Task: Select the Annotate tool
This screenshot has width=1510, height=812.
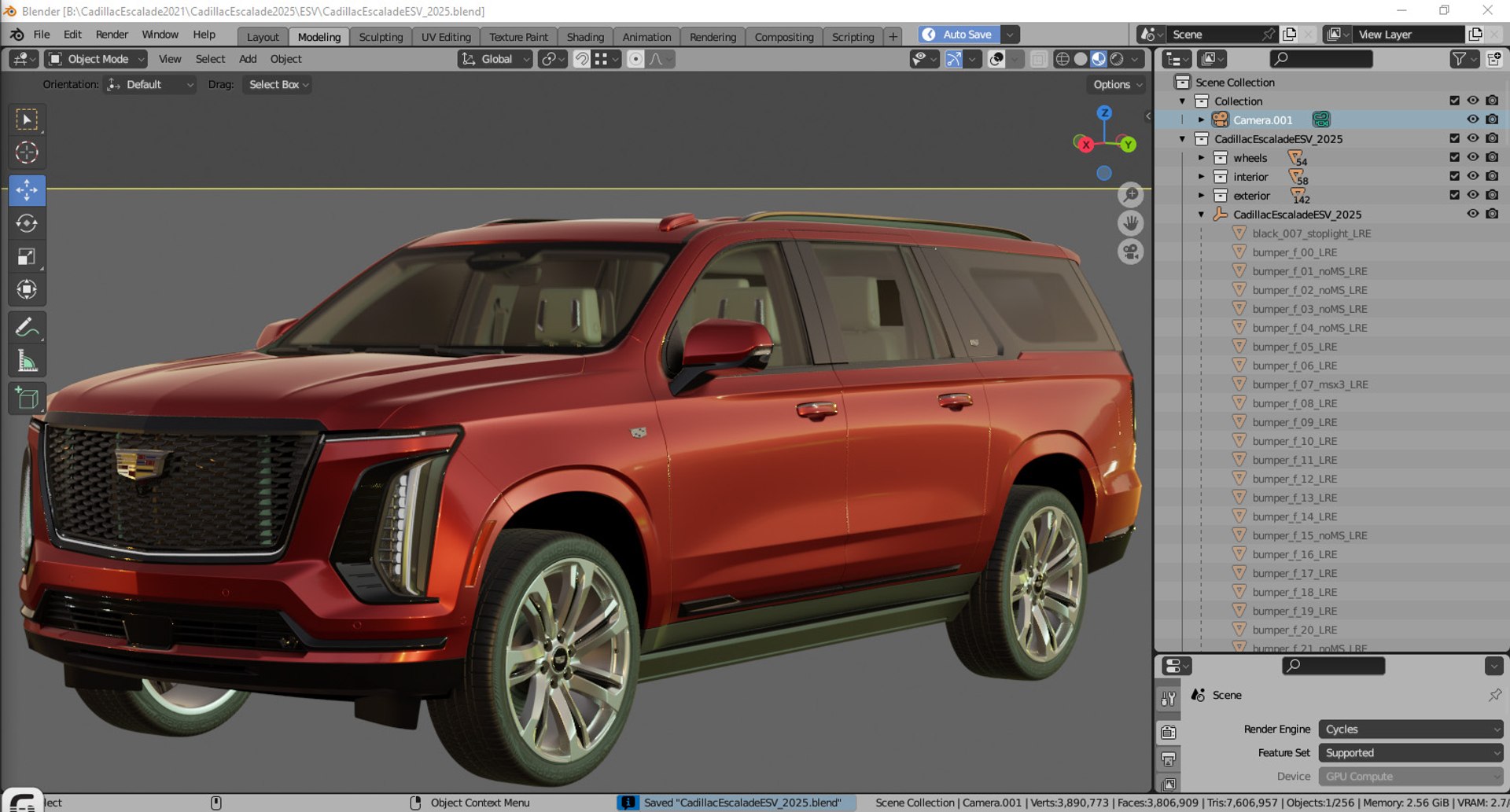Action: pos(27,328)
